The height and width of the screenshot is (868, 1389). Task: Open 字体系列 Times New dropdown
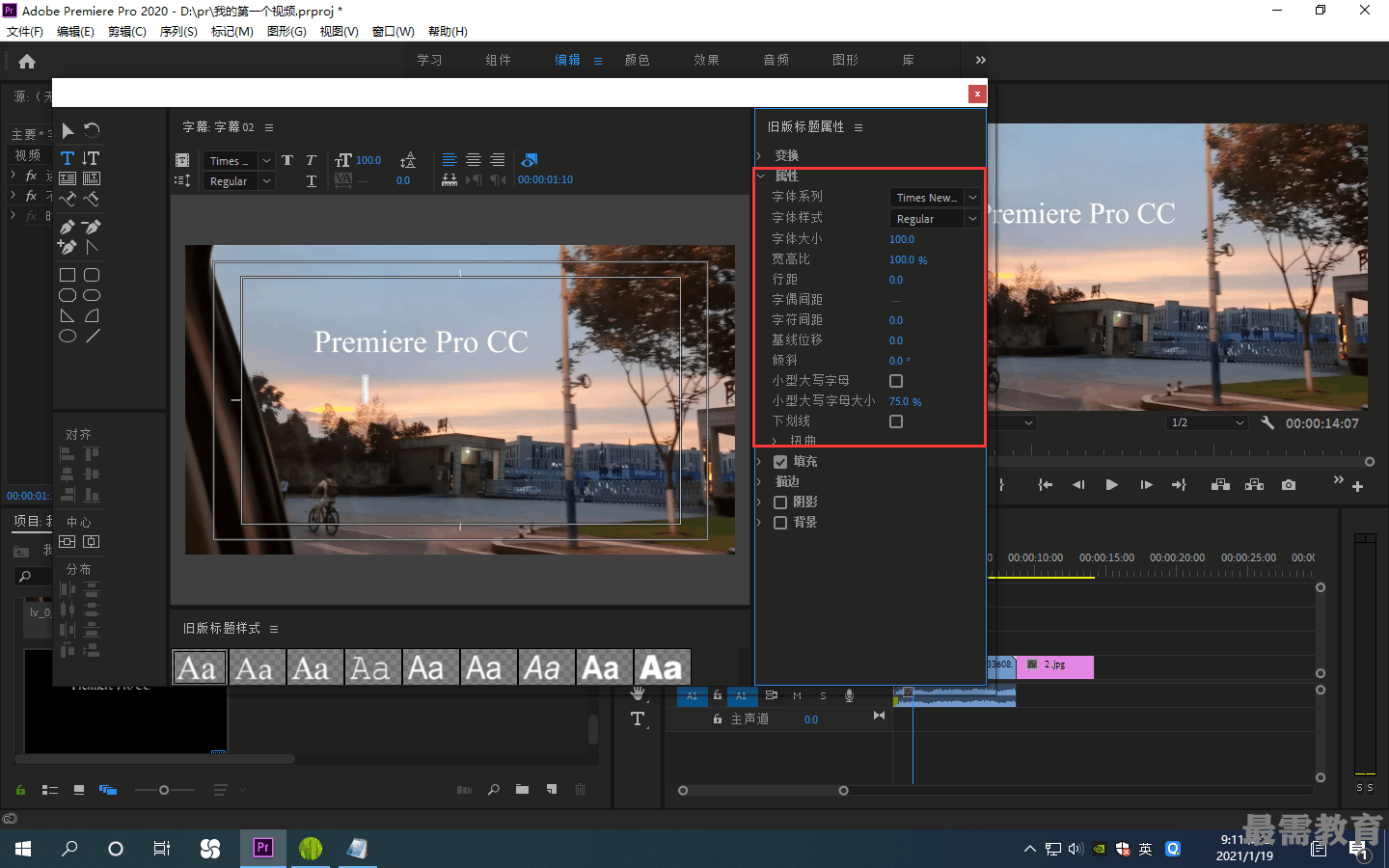coord(934,198)
